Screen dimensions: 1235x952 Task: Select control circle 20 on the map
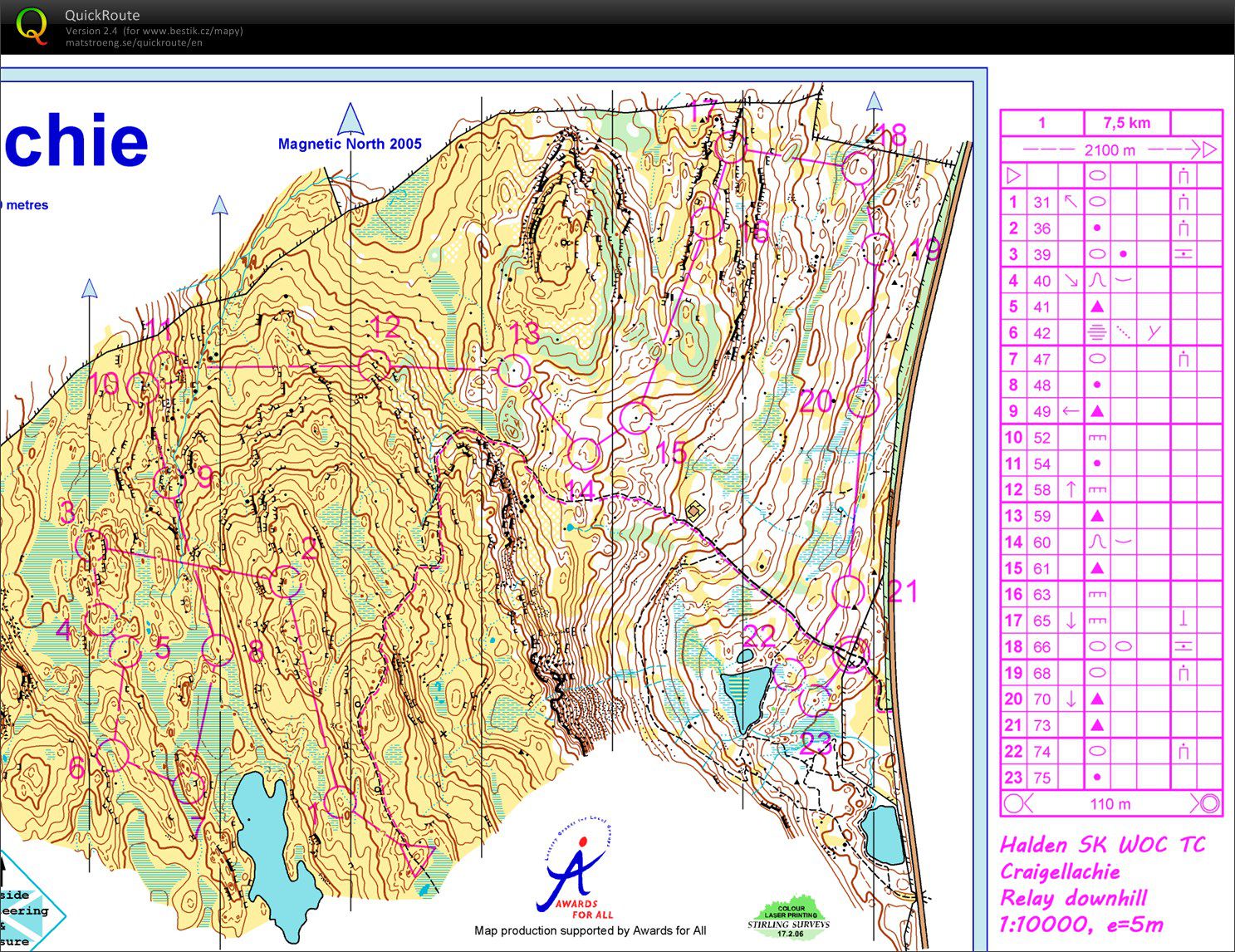864,401
